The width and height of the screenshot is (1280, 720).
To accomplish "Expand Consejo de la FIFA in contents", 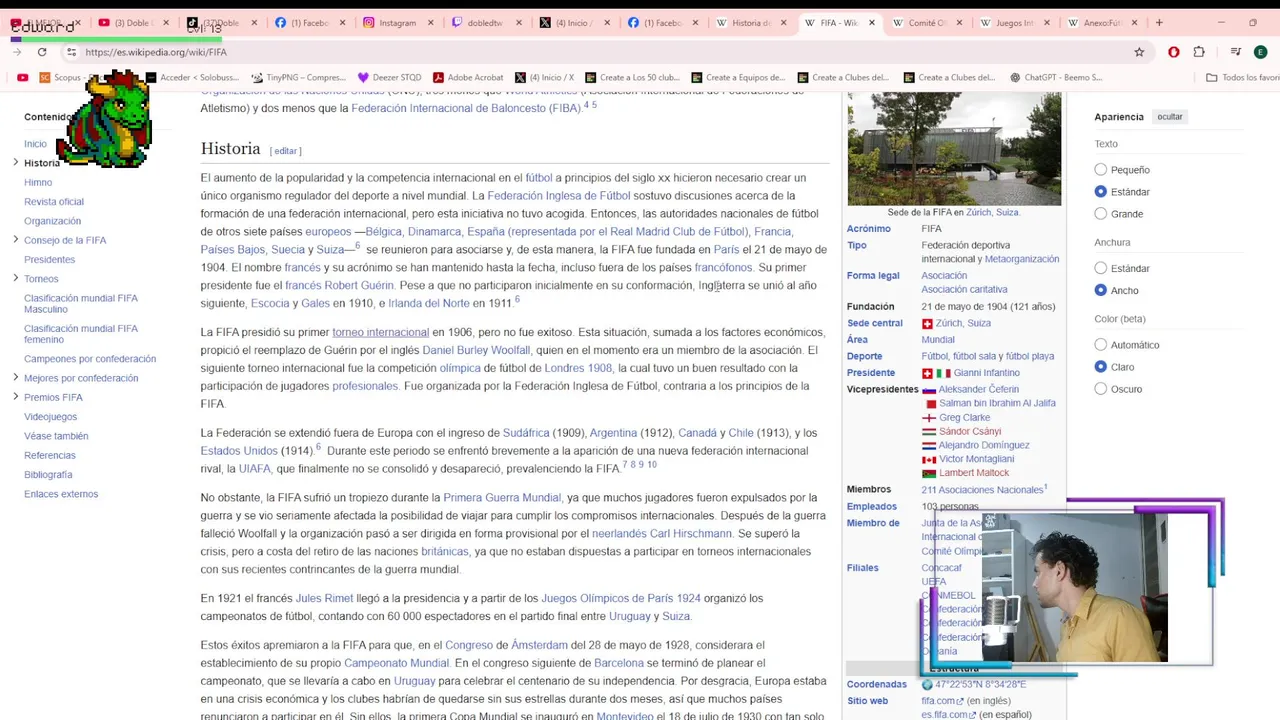I will click(16, 240).
